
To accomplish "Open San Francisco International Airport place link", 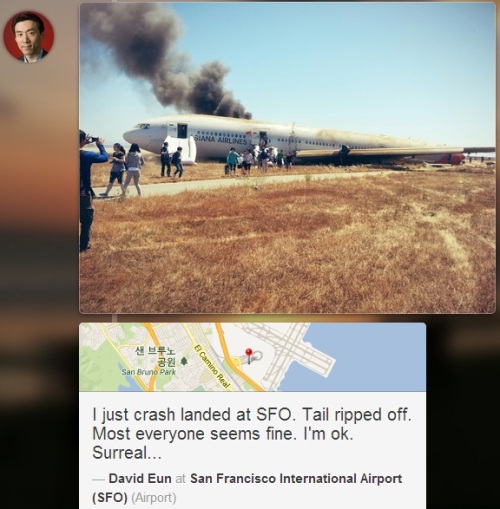I will (247, 488).
